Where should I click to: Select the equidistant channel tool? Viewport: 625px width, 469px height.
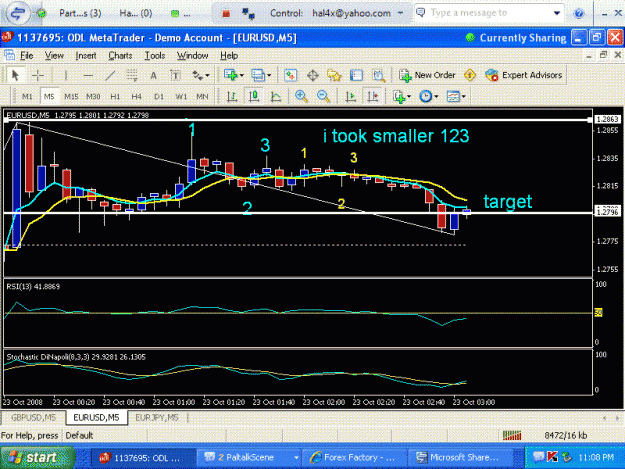click(x=132, y=75)
